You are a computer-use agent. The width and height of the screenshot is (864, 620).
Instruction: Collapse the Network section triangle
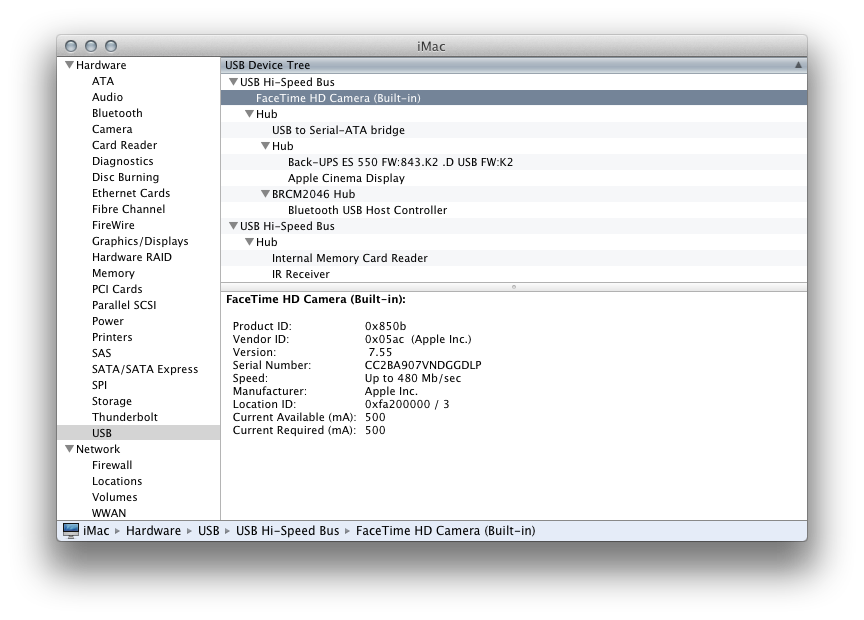(x=69, y=449)
